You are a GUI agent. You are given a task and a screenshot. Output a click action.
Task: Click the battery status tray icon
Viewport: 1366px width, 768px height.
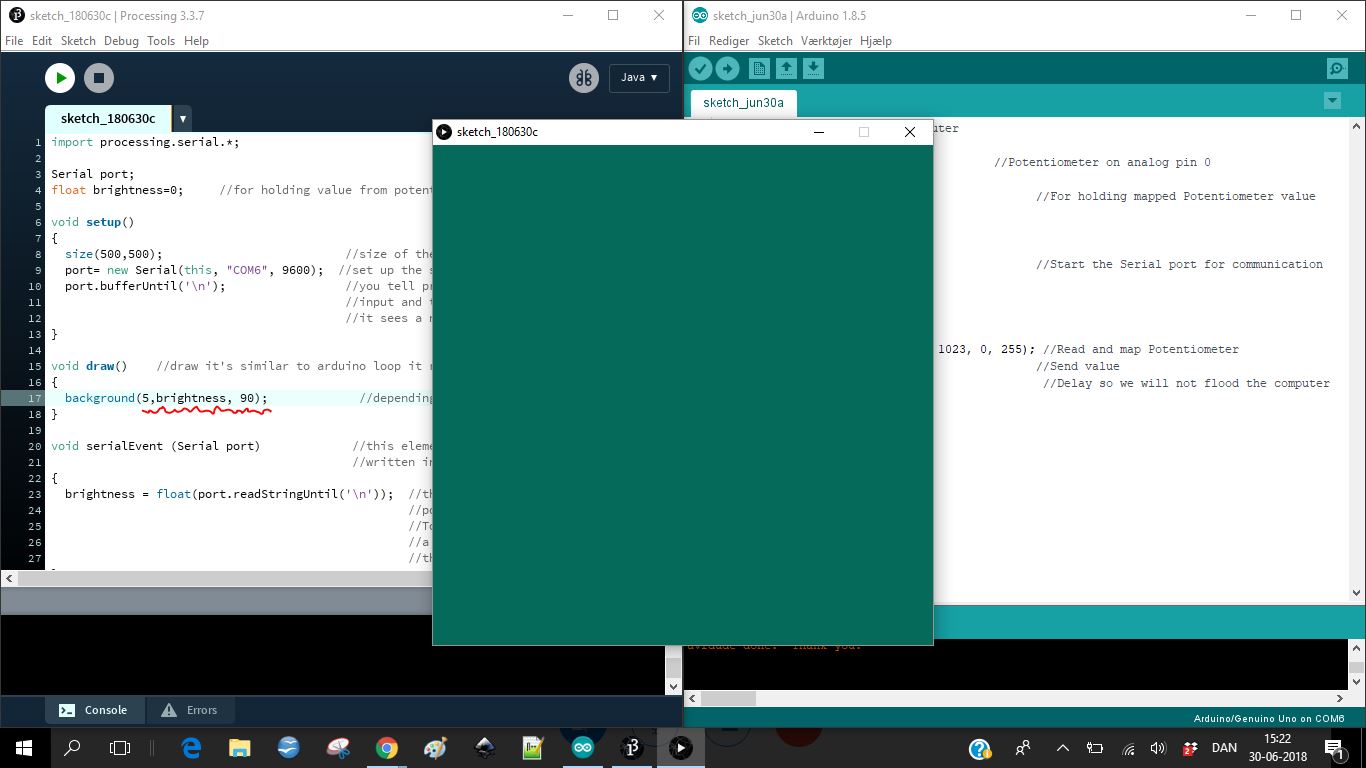[x=1095, y=748]
